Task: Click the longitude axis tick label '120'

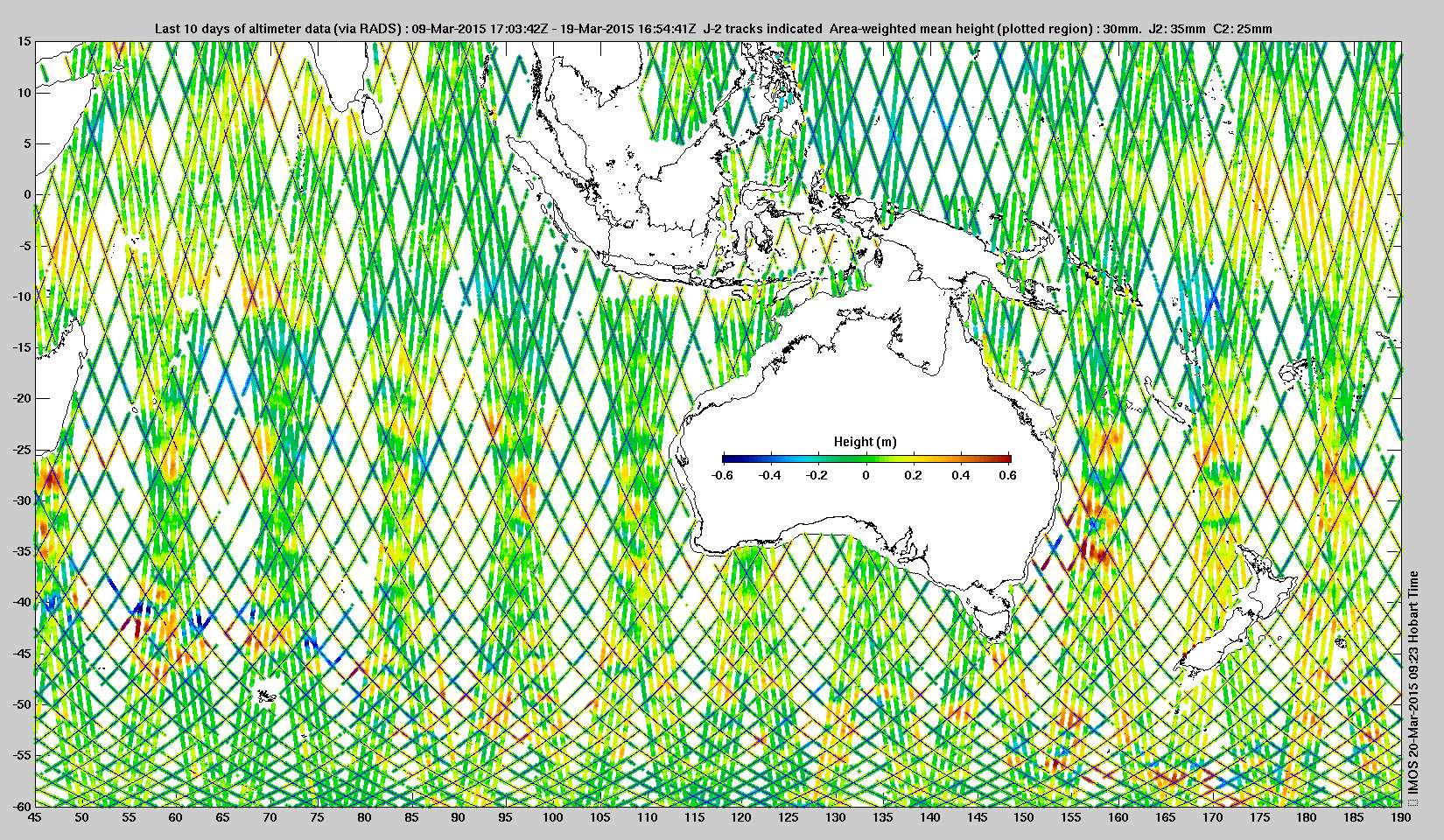Action: tap(741, 817)
